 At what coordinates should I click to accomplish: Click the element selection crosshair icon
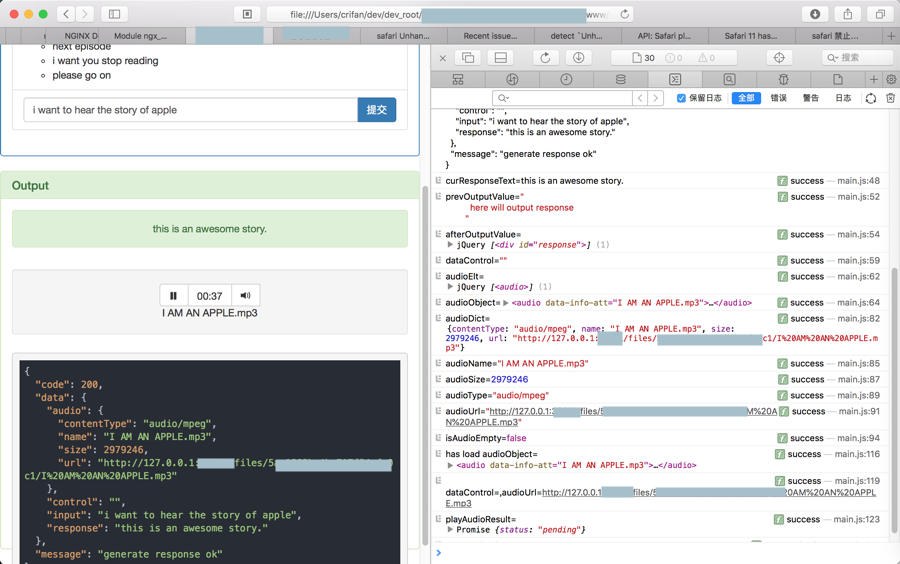779,58
